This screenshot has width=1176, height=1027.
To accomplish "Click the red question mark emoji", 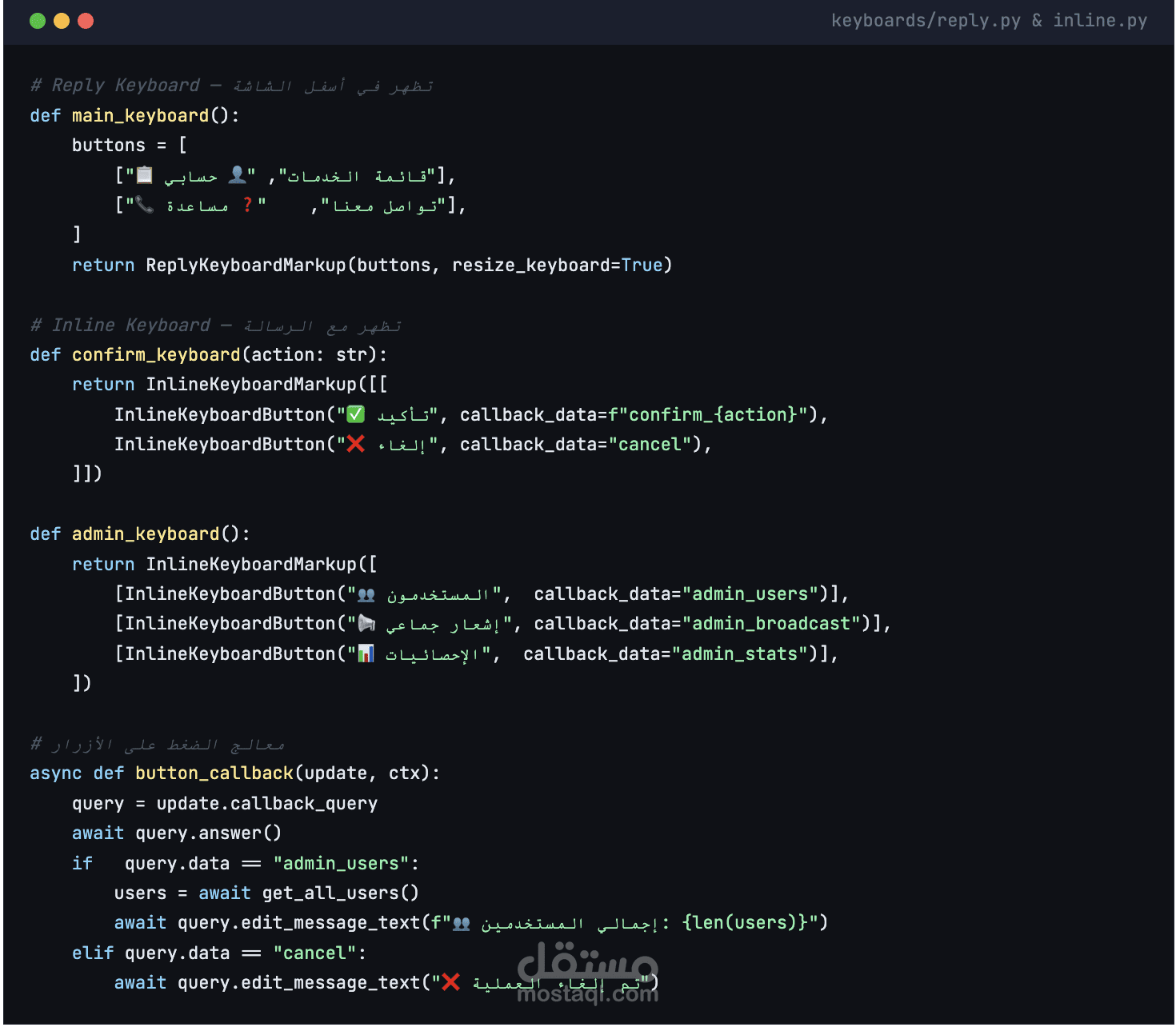I will [x=247, y=205].
